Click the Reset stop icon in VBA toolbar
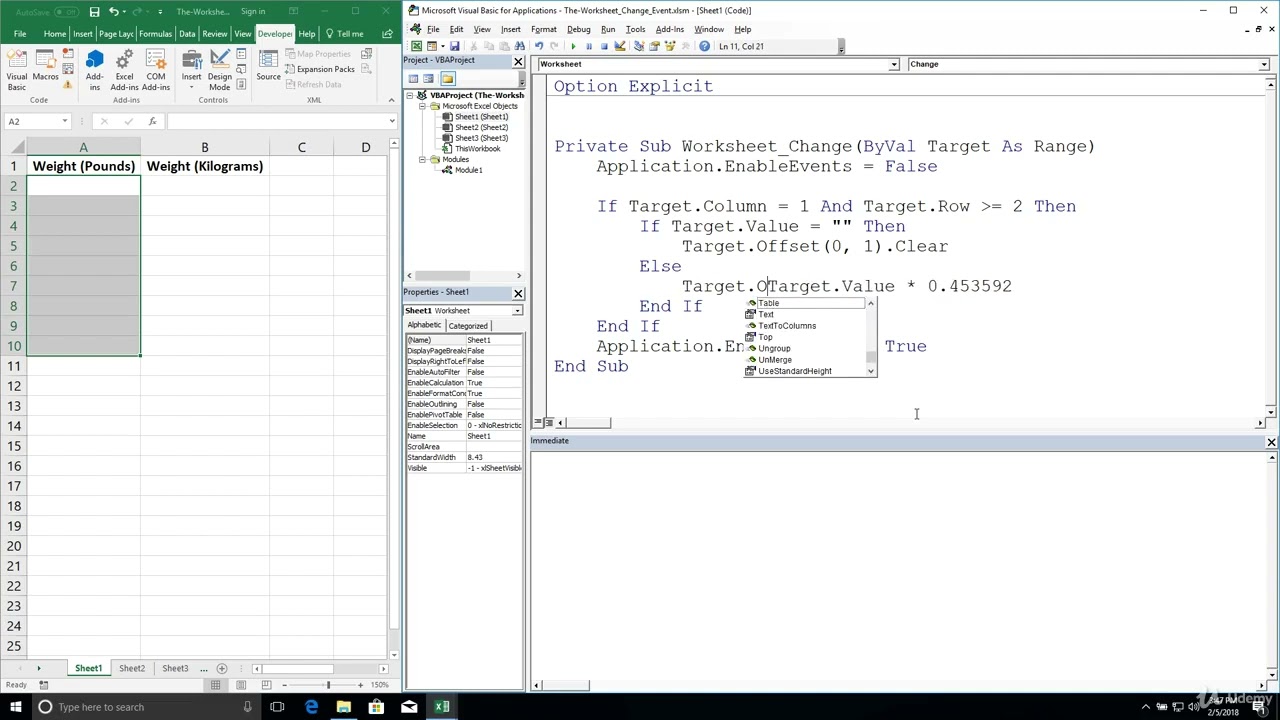This screenshot has width=1280, height=720. (x=603, y=46)
